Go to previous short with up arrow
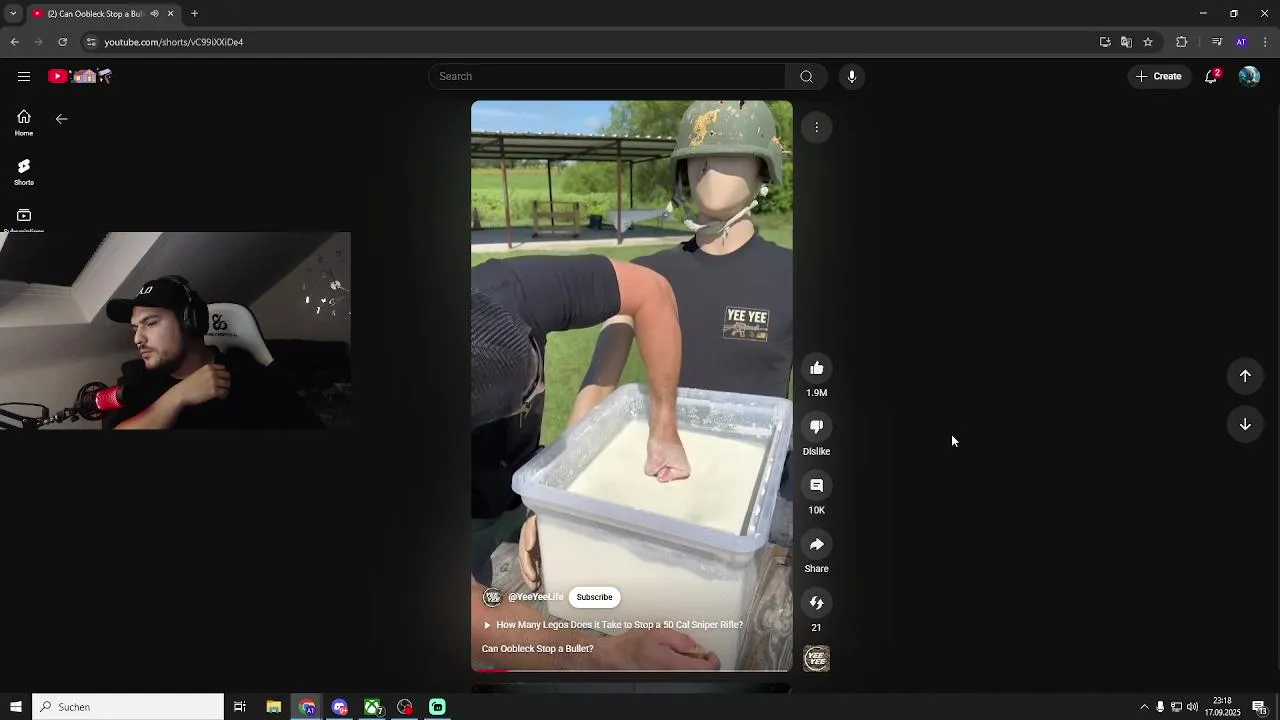The width and height of the screenshot is (1280, 720). 1245,376
